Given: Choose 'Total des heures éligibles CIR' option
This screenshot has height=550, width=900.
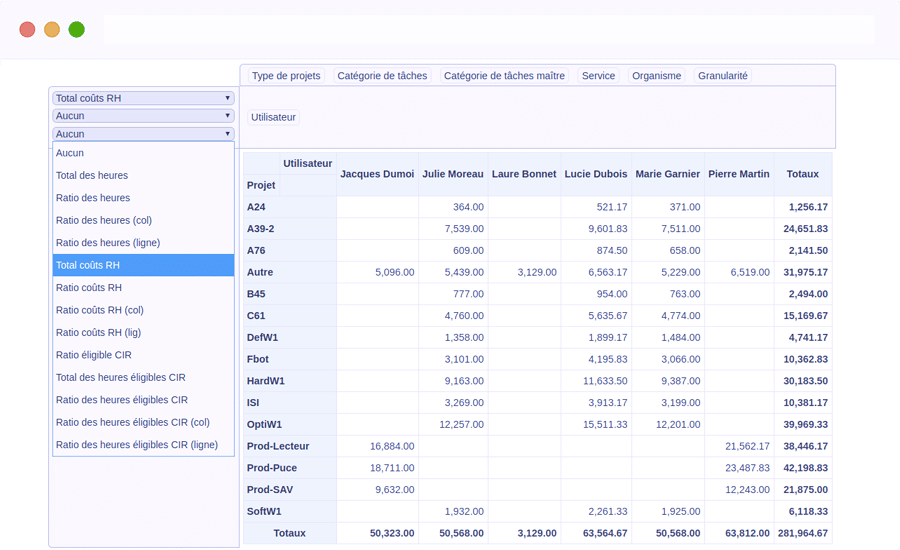Looking at the screenshot, I should (121, 378).
